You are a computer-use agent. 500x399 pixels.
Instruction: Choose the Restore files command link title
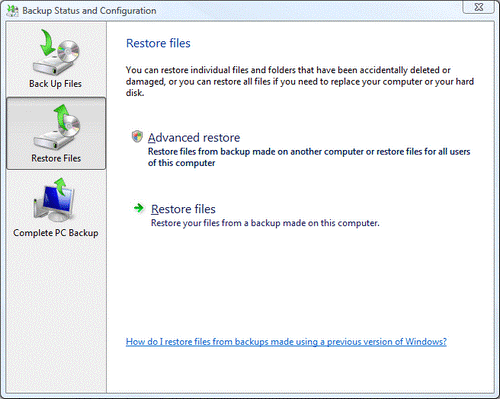183,209
